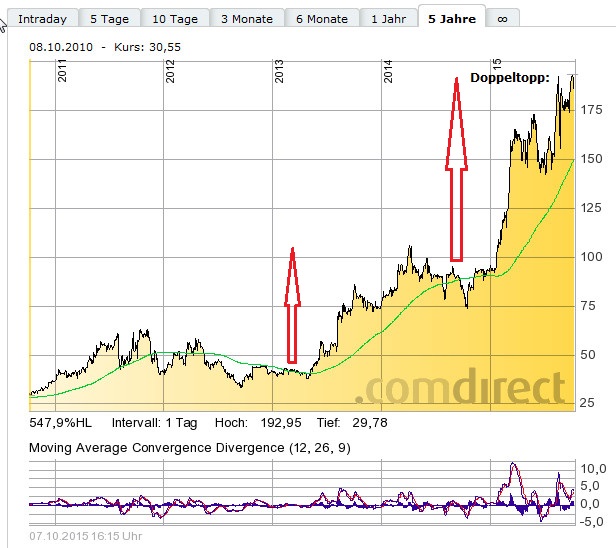The image size is (616, 548).
Task: Open the 10 Tage time range
Action: pos(175,19)
